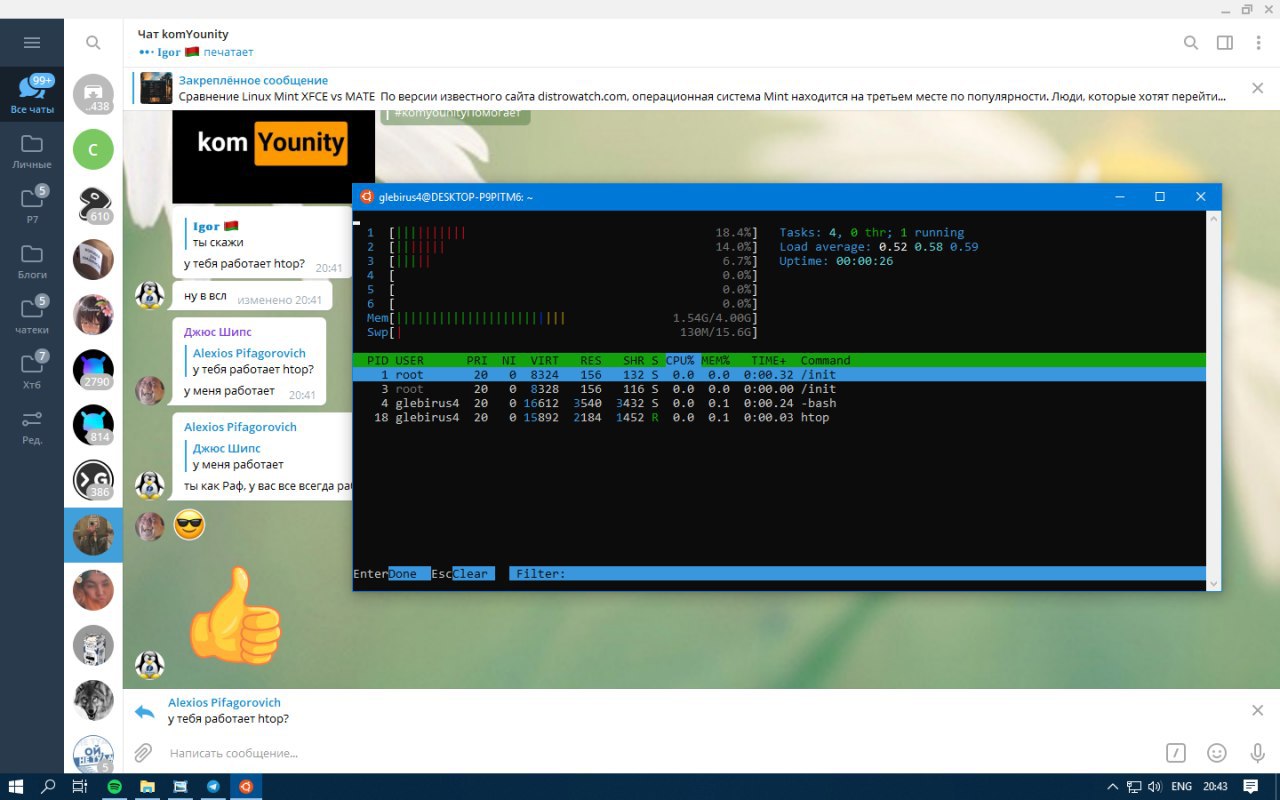The height and width of the screenshot is (800, 1280).
Task: Open the taskbar clock showing 20:43
Action: pyautogui.click(x=1216, y=787)
